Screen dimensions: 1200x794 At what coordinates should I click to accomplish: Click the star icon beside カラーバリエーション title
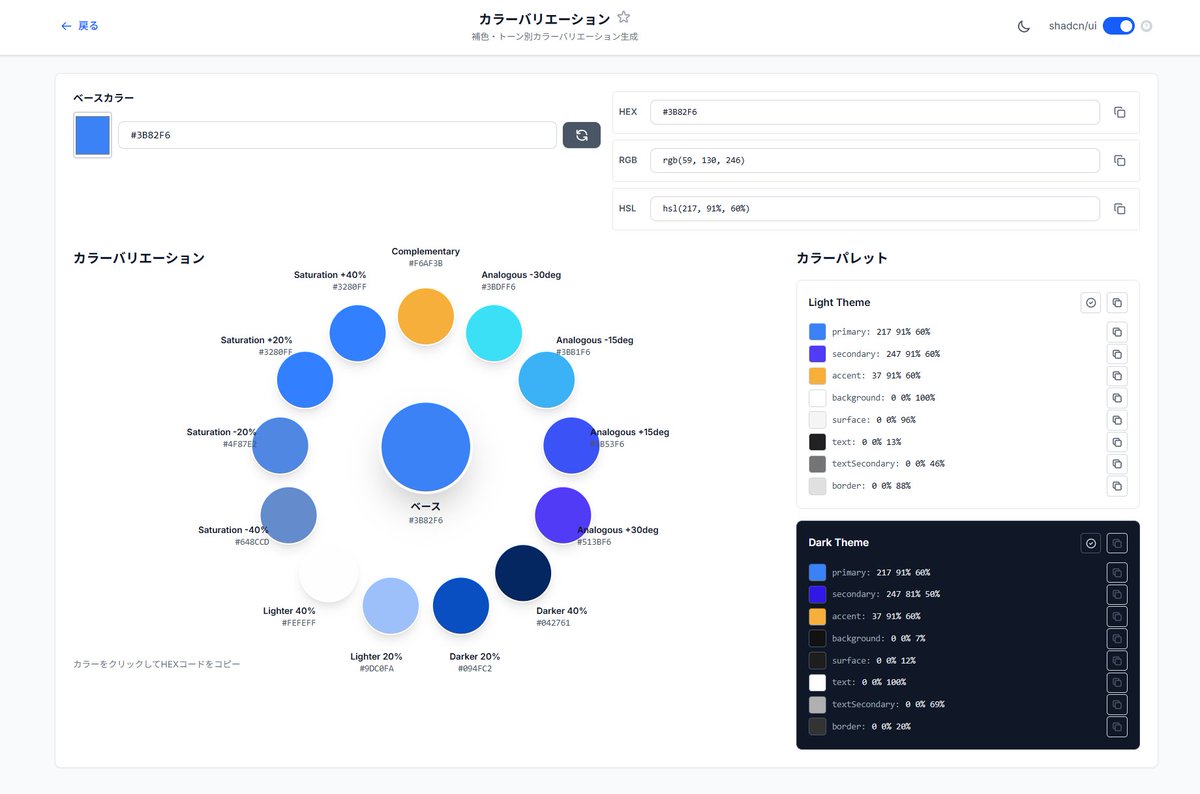point(623,17)
